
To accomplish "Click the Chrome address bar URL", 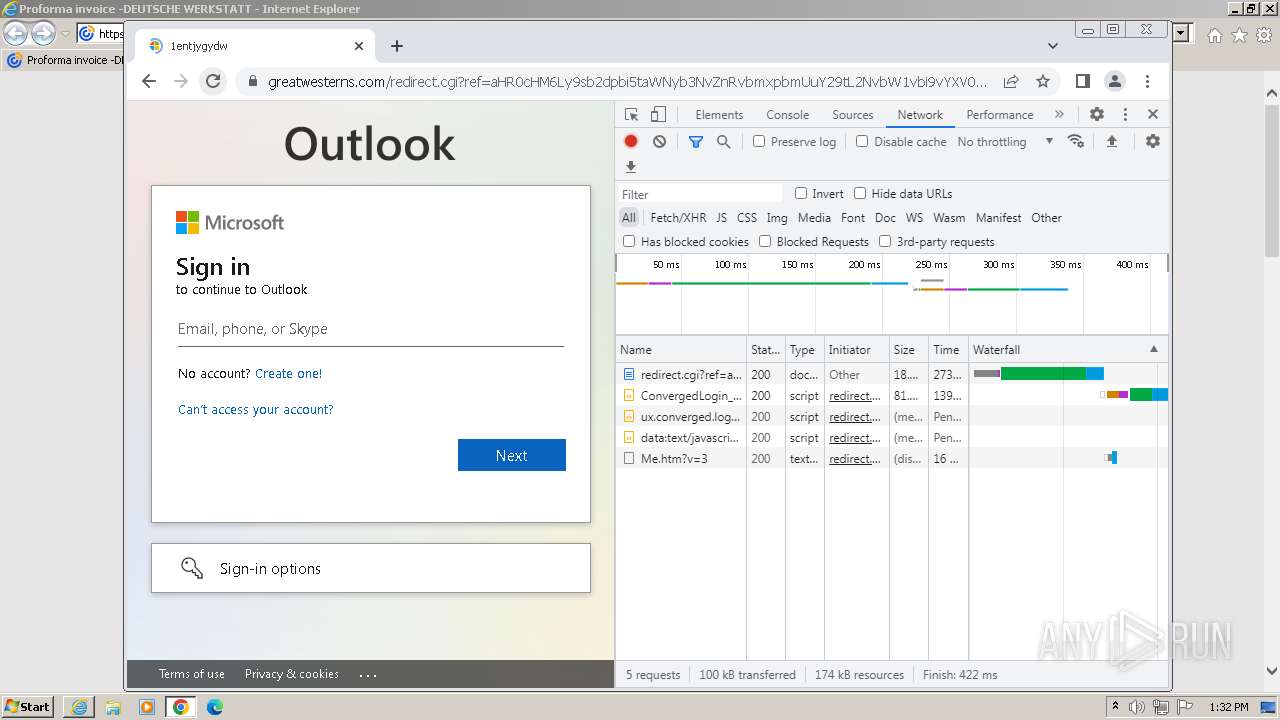I will point(627,82).
